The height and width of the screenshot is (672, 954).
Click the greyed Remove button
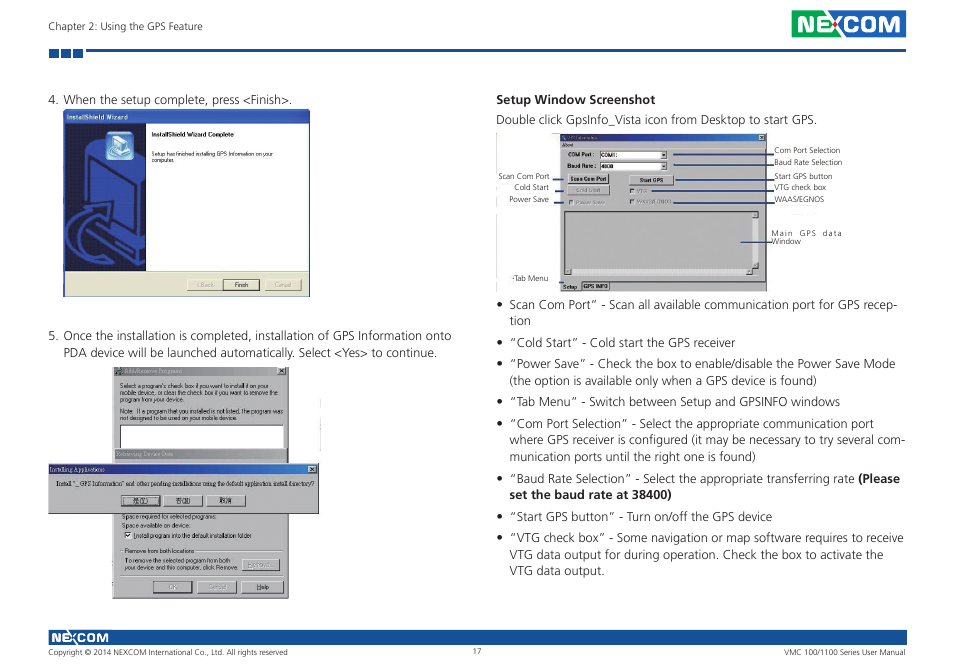(260, 565)
